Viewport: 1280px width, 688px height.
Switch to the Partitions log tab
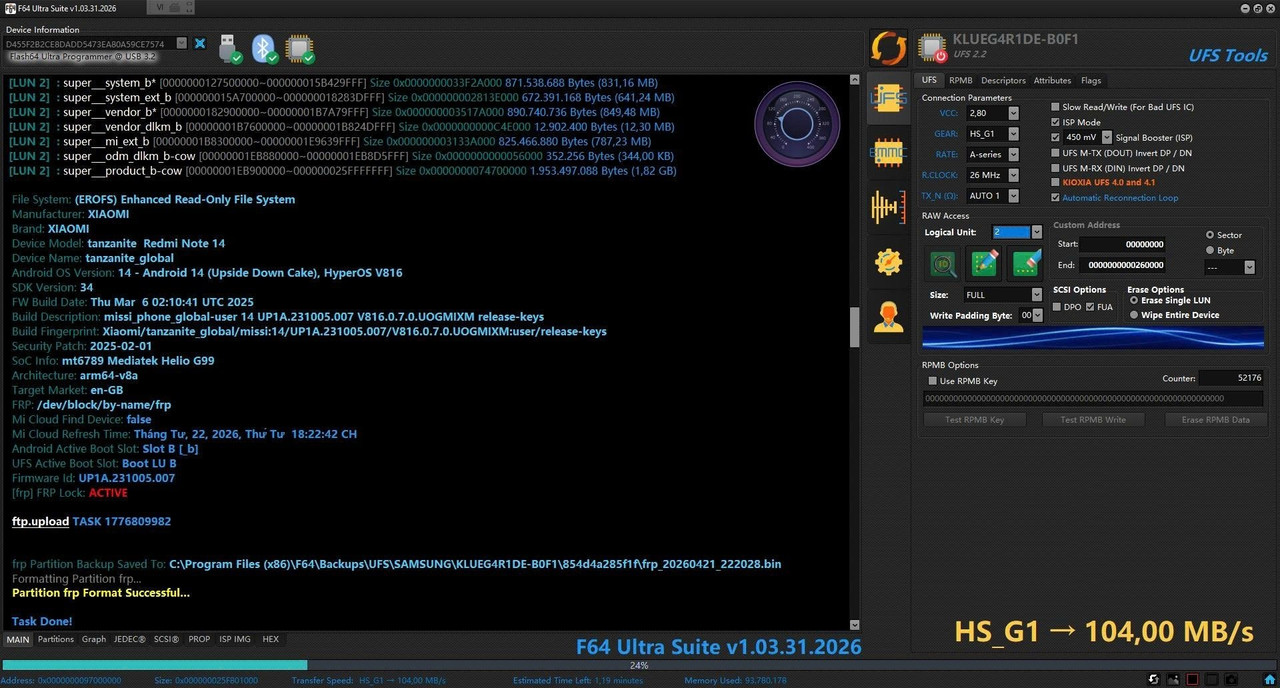coord(56,639)
